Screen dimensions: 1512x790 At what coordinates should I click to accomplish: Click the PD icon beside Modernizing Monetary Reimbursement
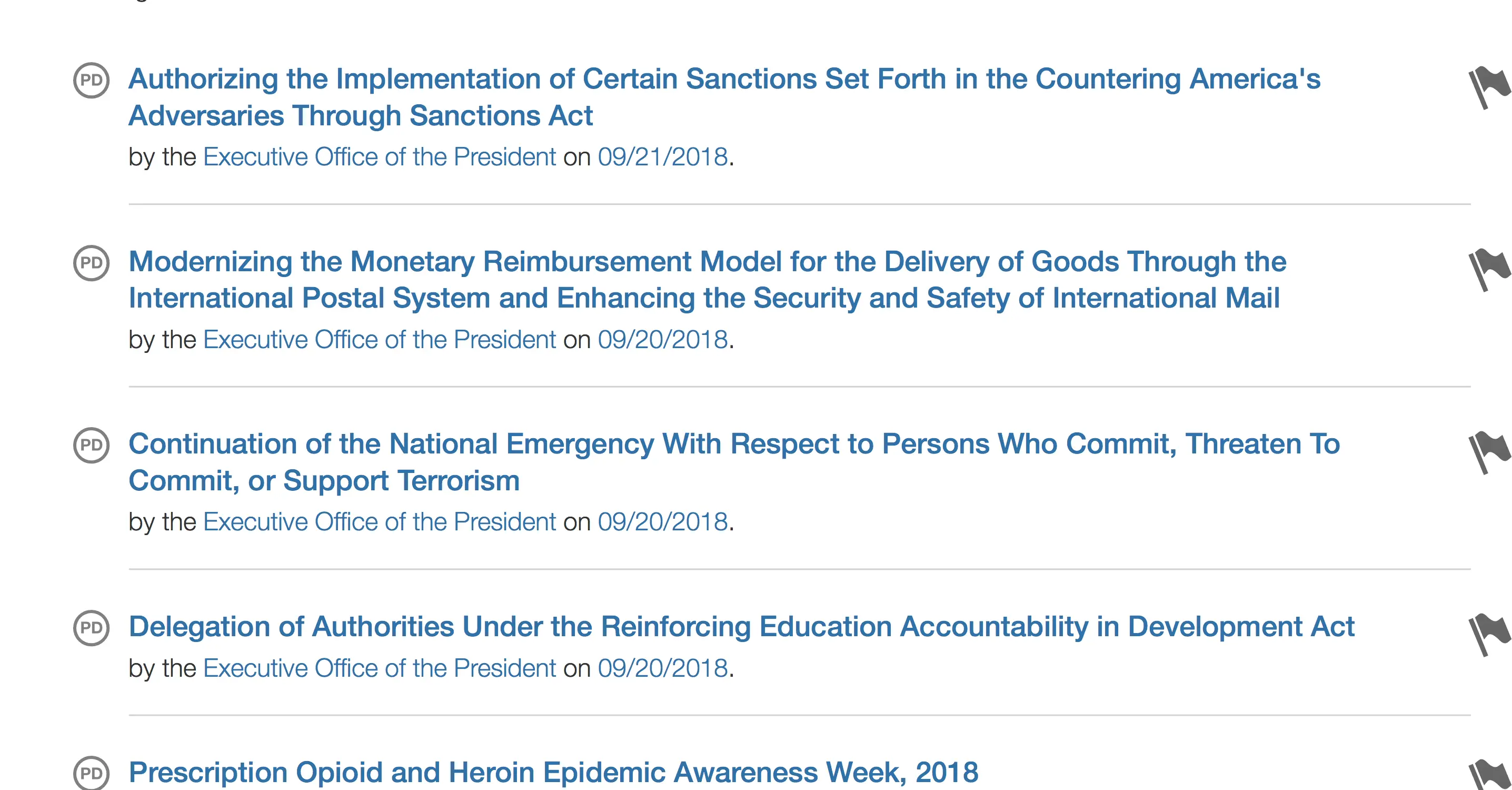[91, 263]
